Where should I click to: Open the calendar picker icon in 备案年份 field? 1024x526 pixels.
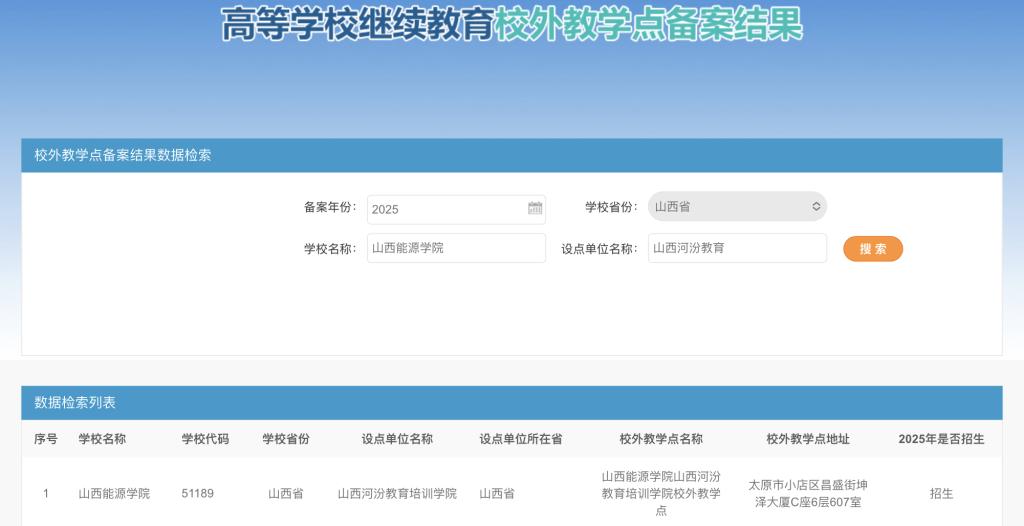point(535,208)
